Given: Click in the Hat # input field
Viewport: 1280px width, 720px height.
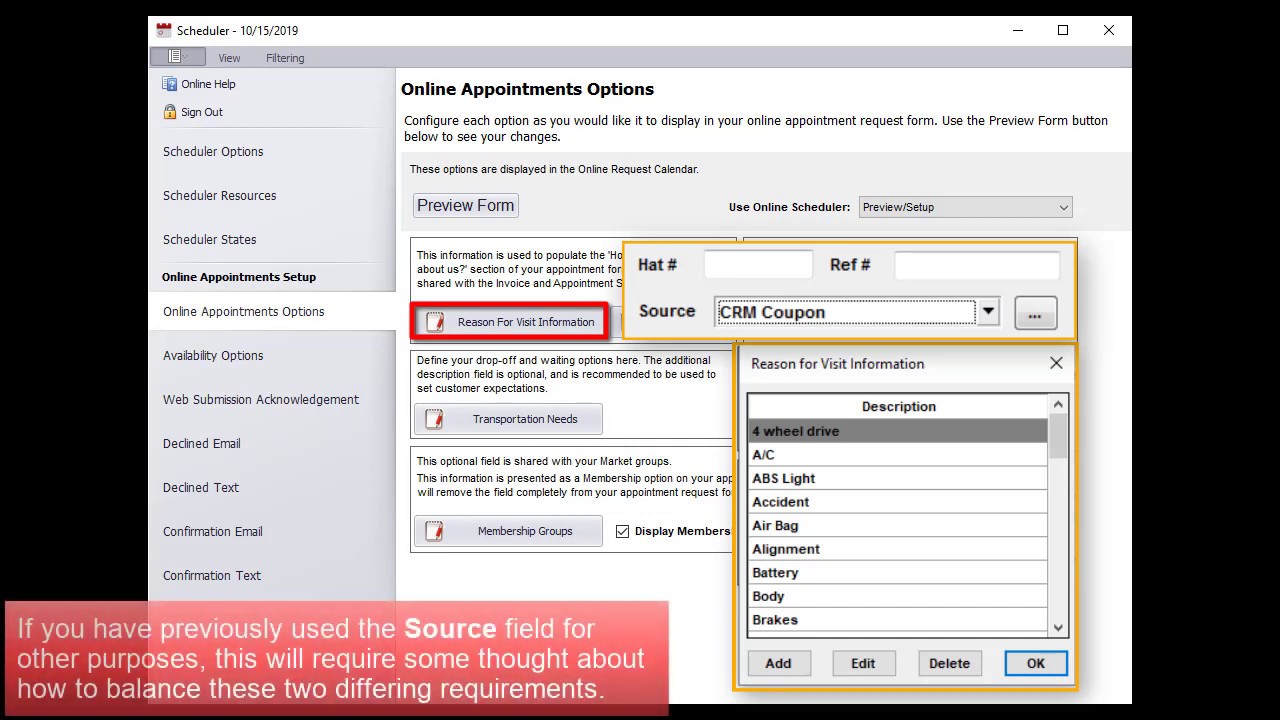Looking at the screenshot, I should 758,265.
